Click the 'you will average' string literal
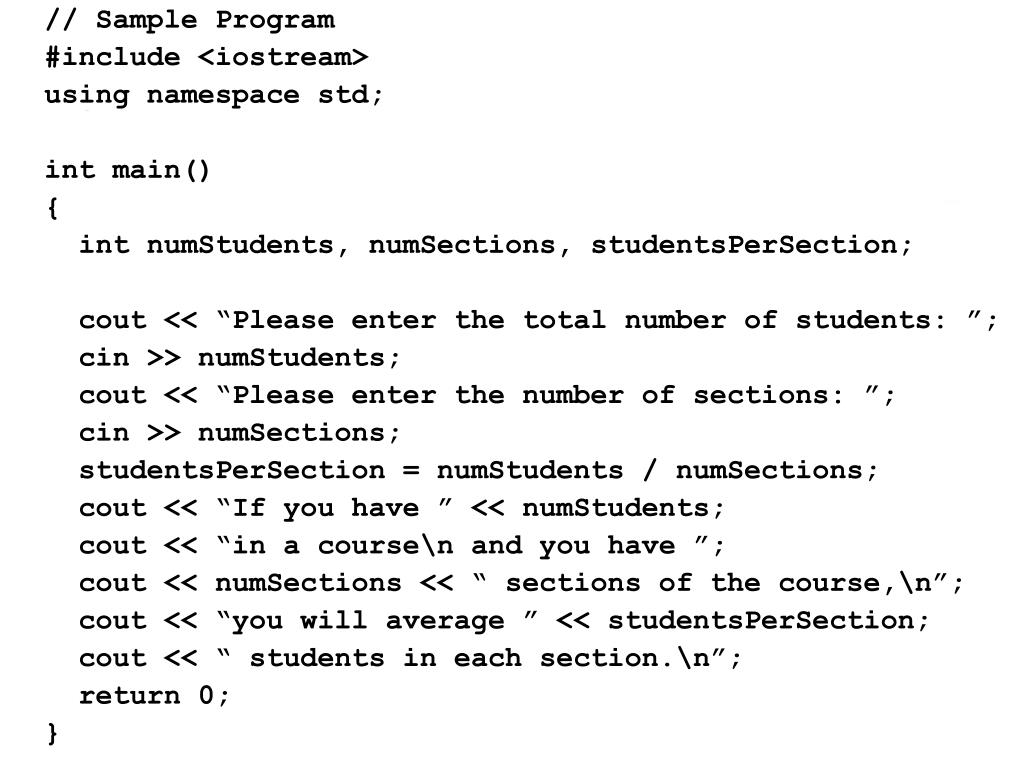 coord(377,620)
